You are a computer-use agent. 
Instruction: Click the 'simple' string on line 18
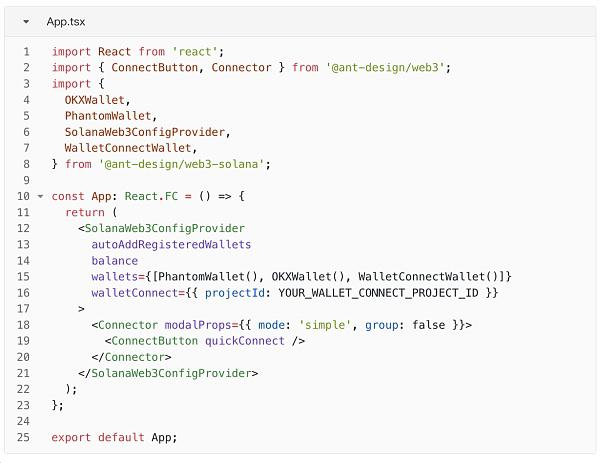(324, 325)
